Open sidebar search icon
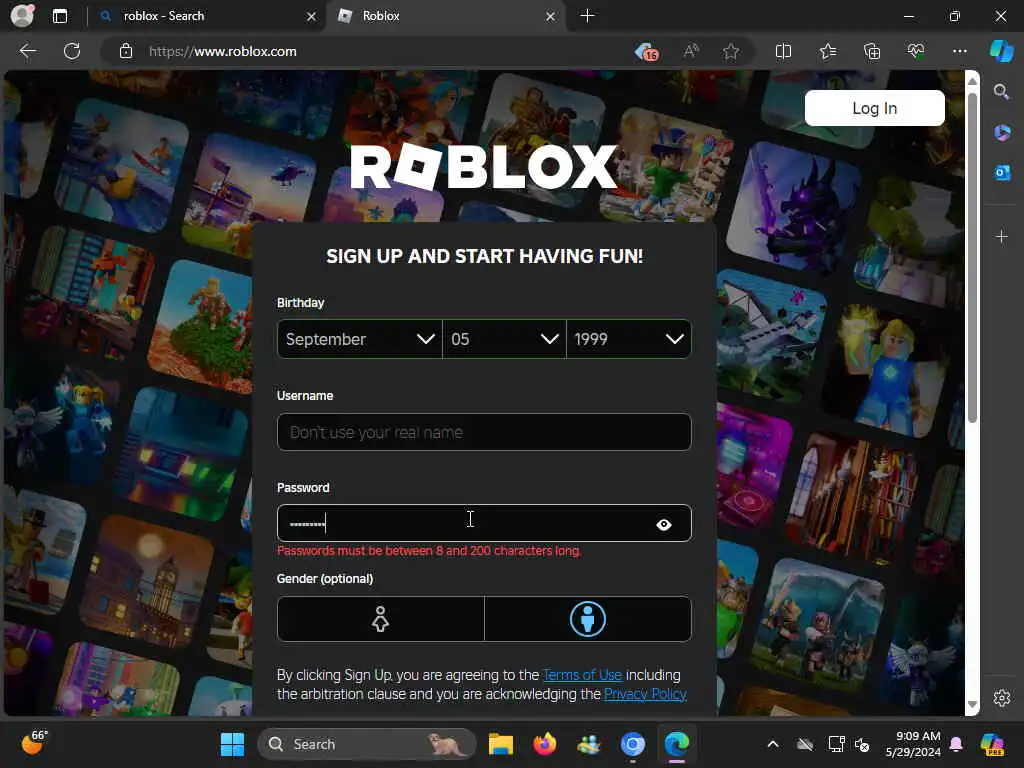Image resolution: width=1024 pixels, height=768 pixels. point(1001,91)
